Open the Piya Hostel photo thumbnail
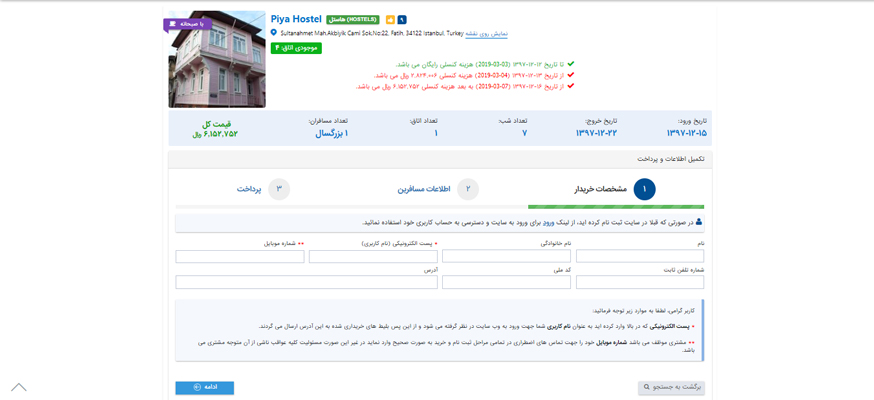The width and height of the screenshot is (874, 400). [x=217, y=60]
